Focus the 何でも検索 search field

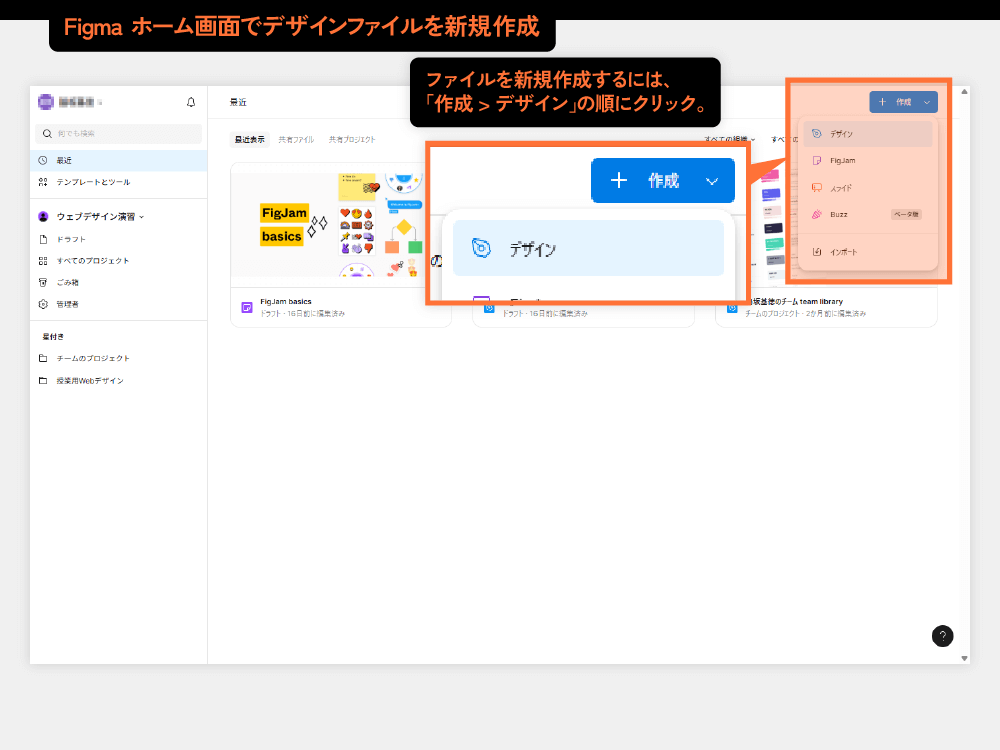[x=119, y=133]
